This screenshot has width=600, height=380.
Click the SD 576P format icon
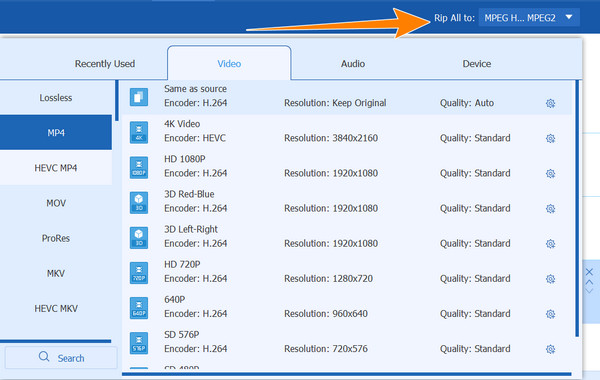[x=139, y=343]
